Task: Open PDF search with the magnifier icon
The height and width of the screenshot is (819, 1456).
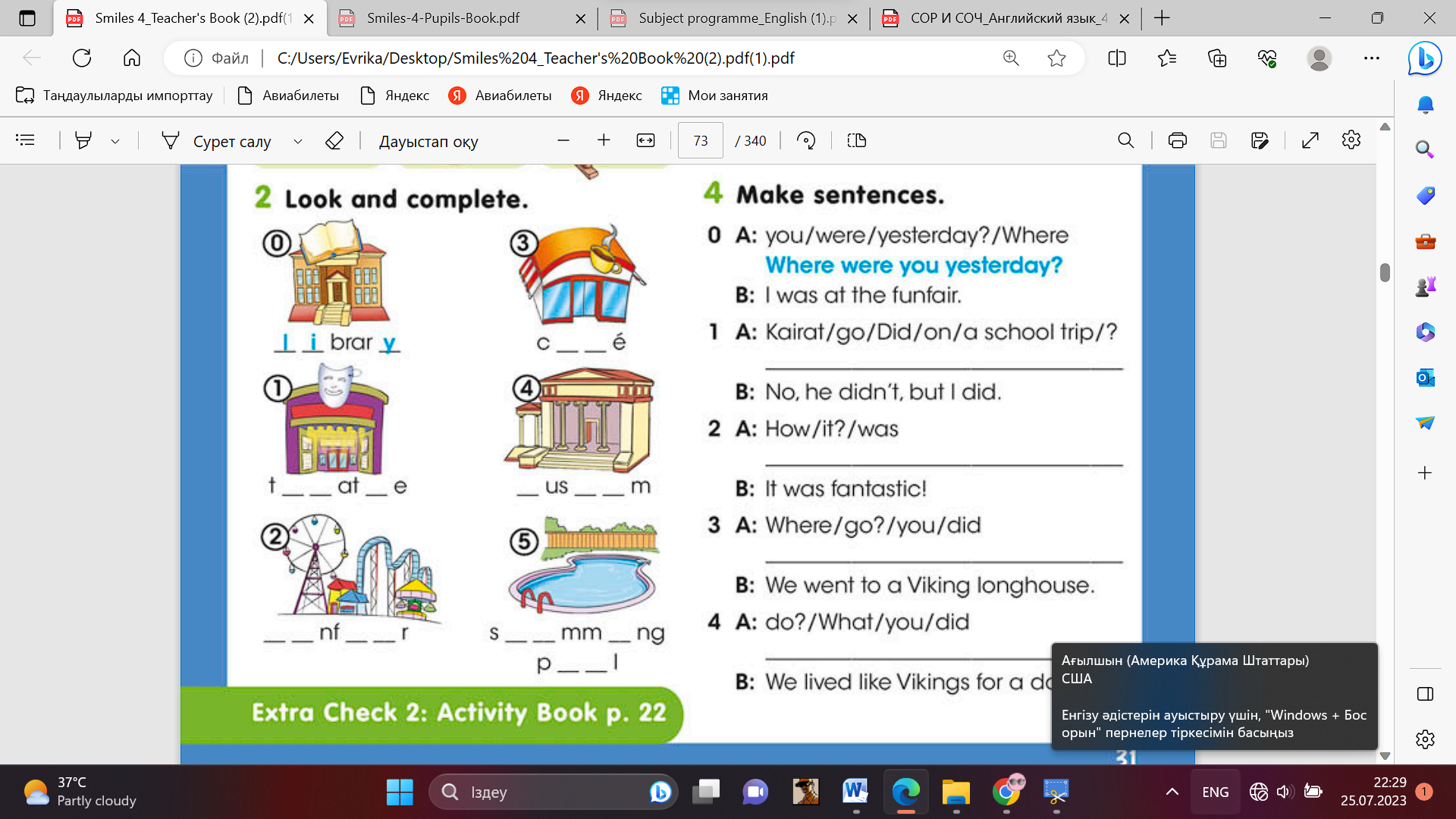Action: pyautogui.click(x=1125, y=140)
